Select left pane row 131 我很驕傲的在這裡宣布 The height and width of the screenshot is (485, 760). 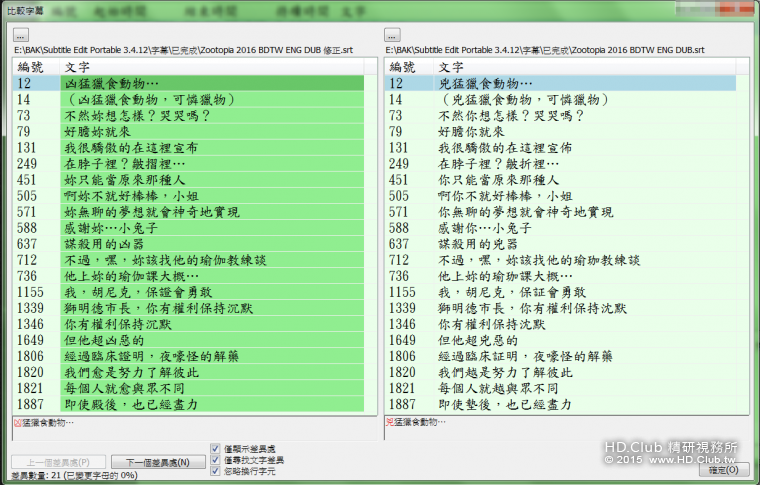coord(189,147)
